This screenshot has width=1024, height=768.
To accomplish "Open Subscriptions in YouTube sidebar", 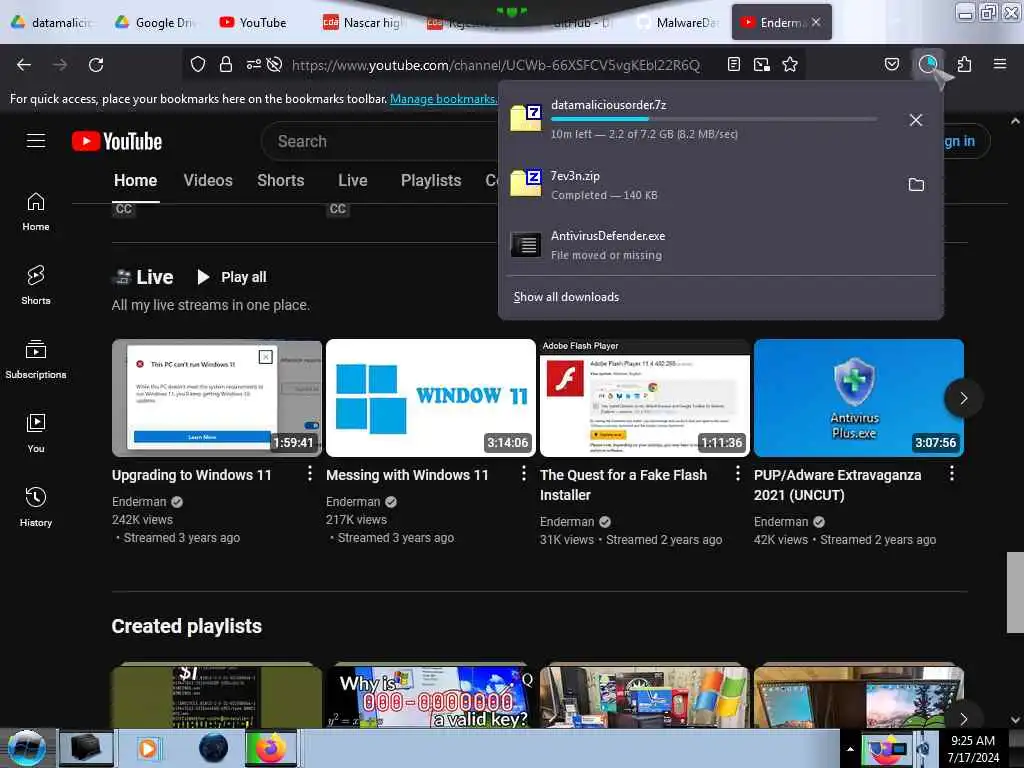I will [x=36, y=360].
